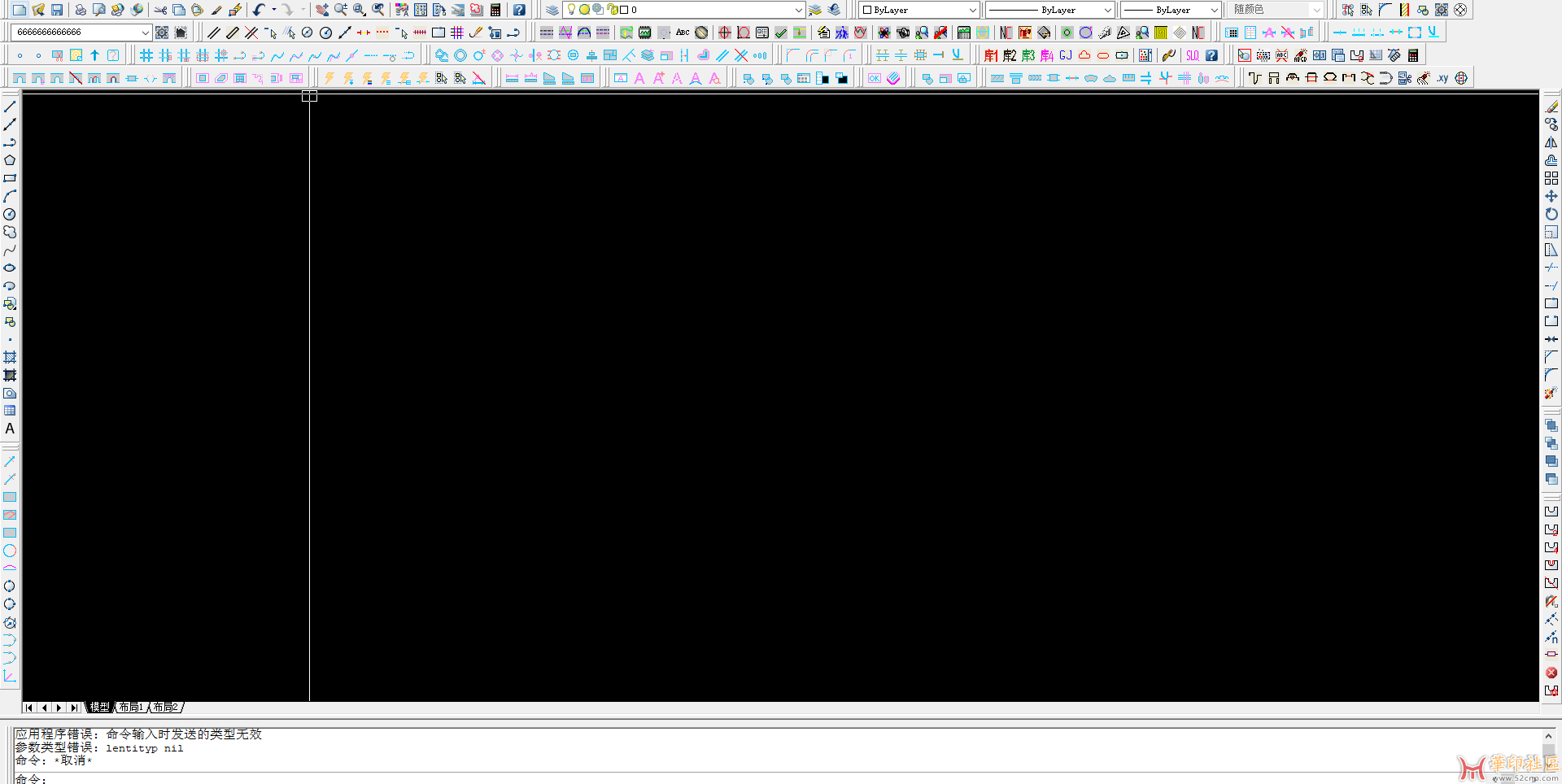
Task: Open Help from the top toolbar
Action: (518, 10)
